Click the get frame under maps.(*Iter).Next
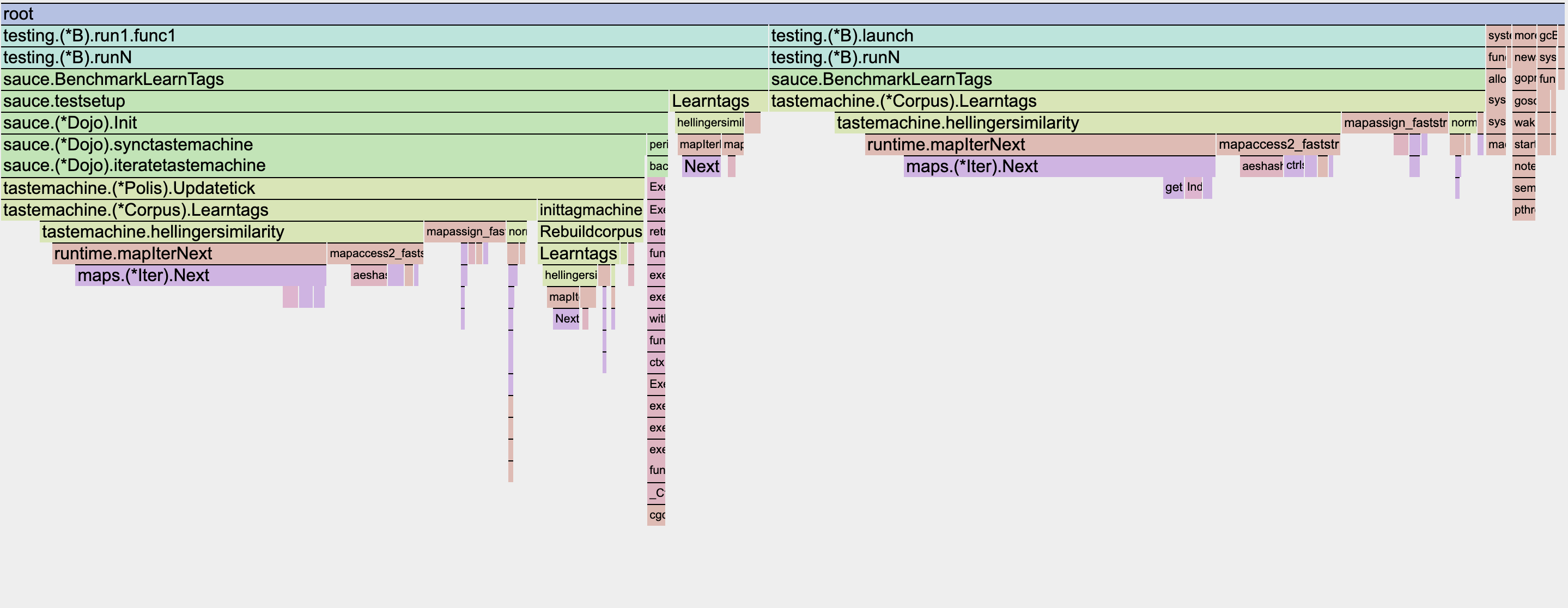 tap(1173, 188)
